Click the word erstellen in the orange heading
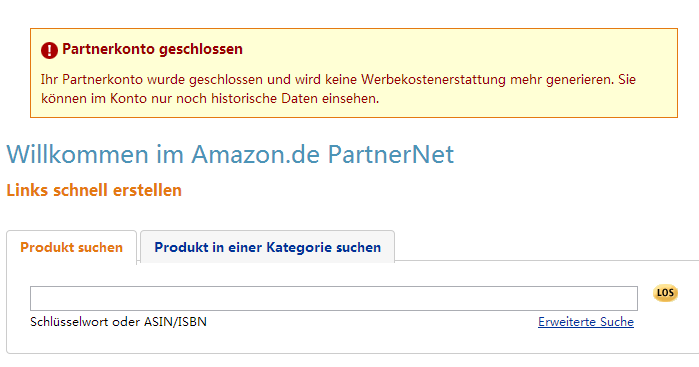The width and height of the screenshot is (699, 367). [147, 190]
